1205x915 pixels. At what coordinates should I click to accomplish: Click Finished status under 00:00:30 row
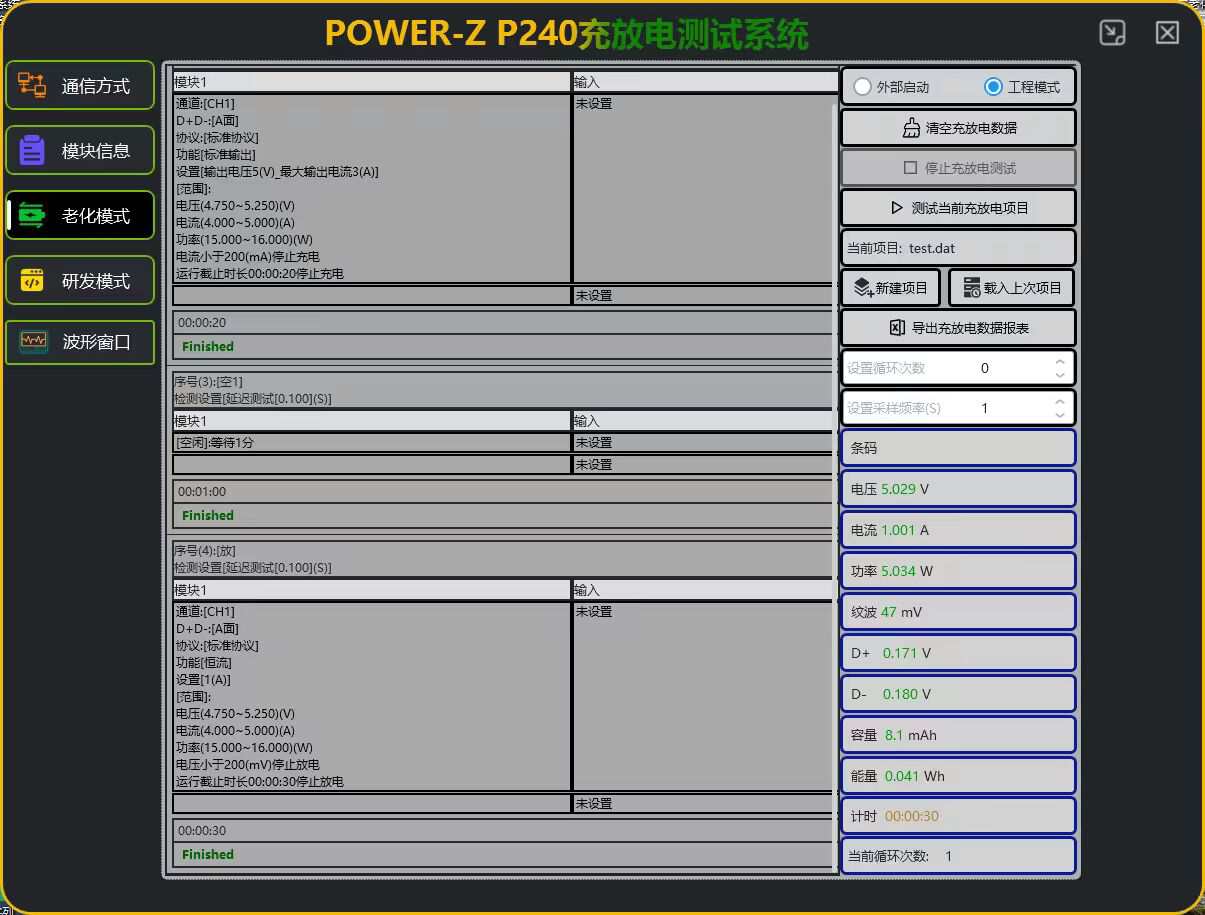click(208, 855)
